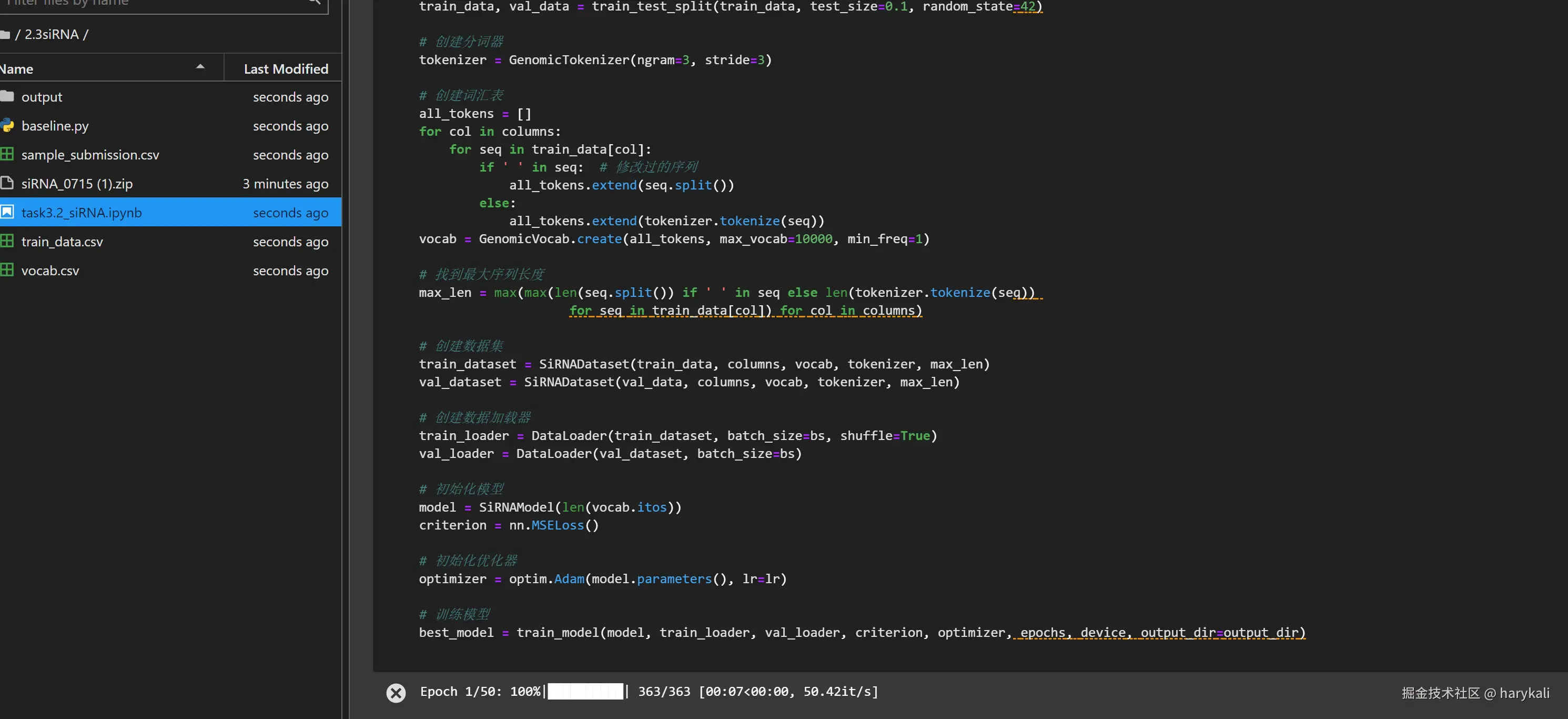Click the Epoch 1/50 progress bar
This screenshot has width=1568, height=719.
585,692
